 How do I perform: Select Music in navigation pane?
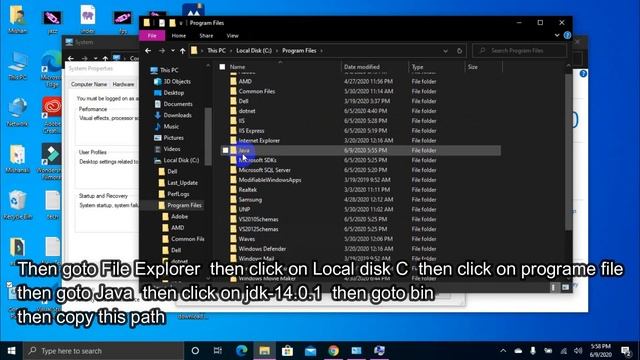click(171, 127)
